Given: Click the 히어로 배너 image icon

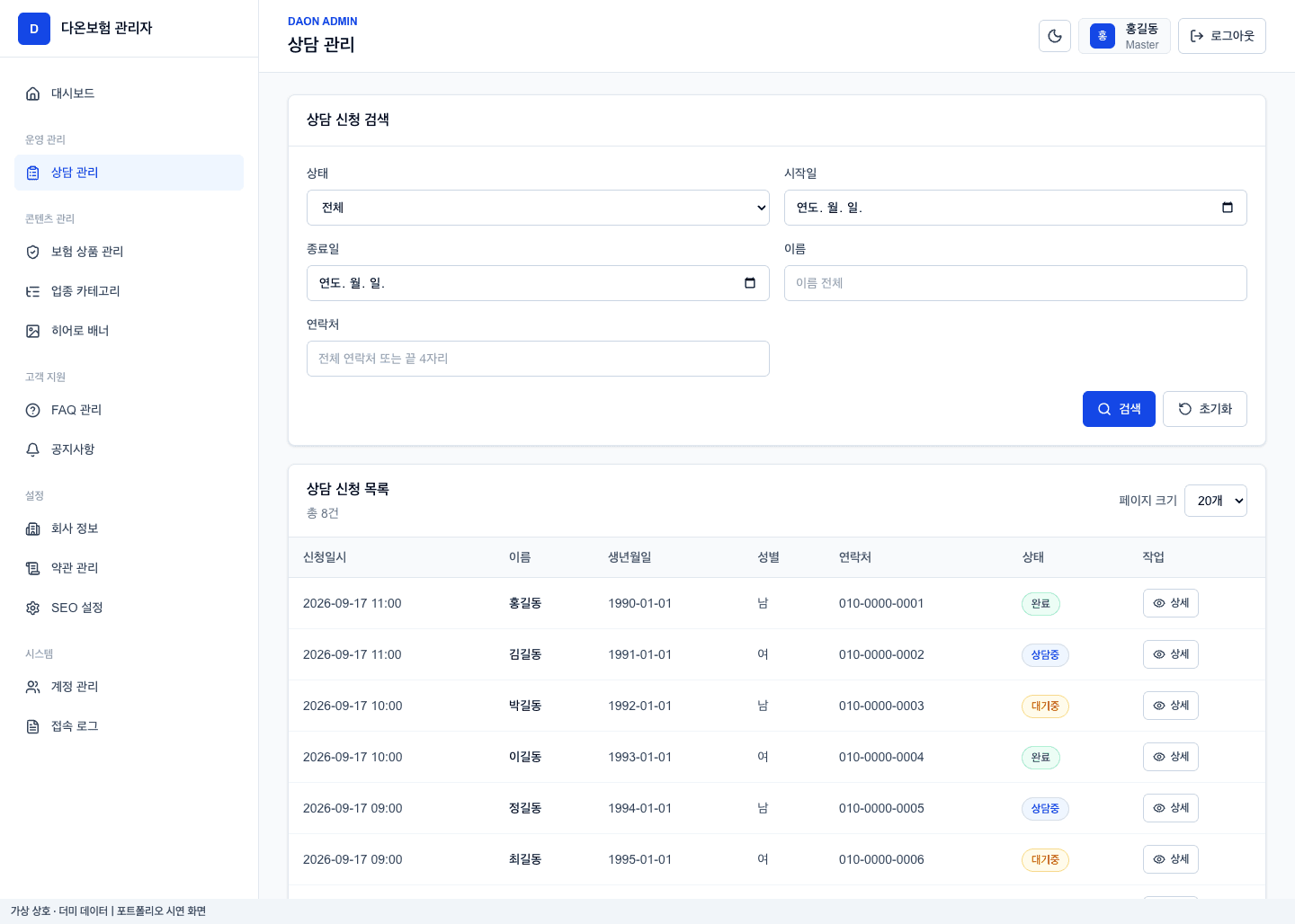Looking at the screenshot, I should click(33, 331).
